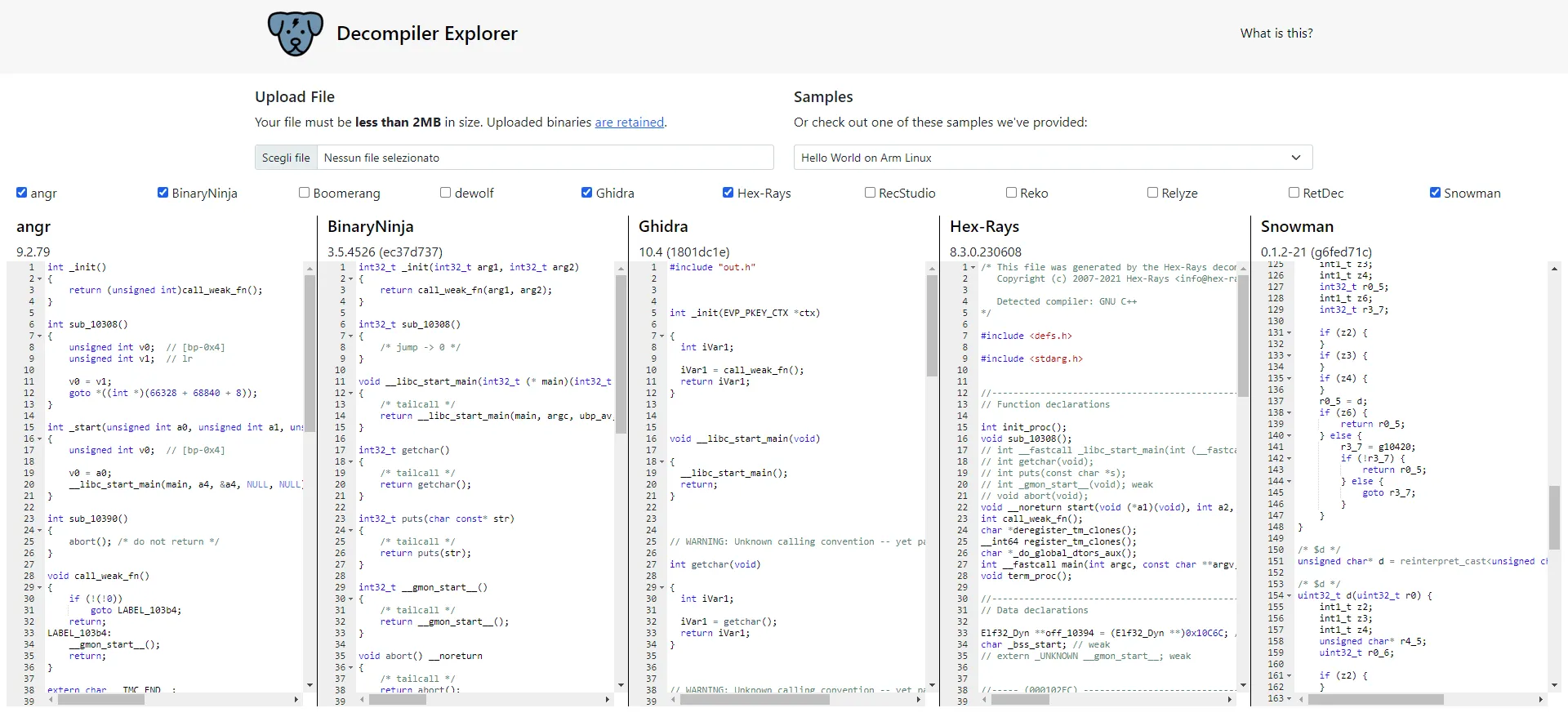Image resolution: width=1568 pixels, height=717 pixels.
Task: Collapse the _init function fold at line 2 in angr
Action: [40, 279]
